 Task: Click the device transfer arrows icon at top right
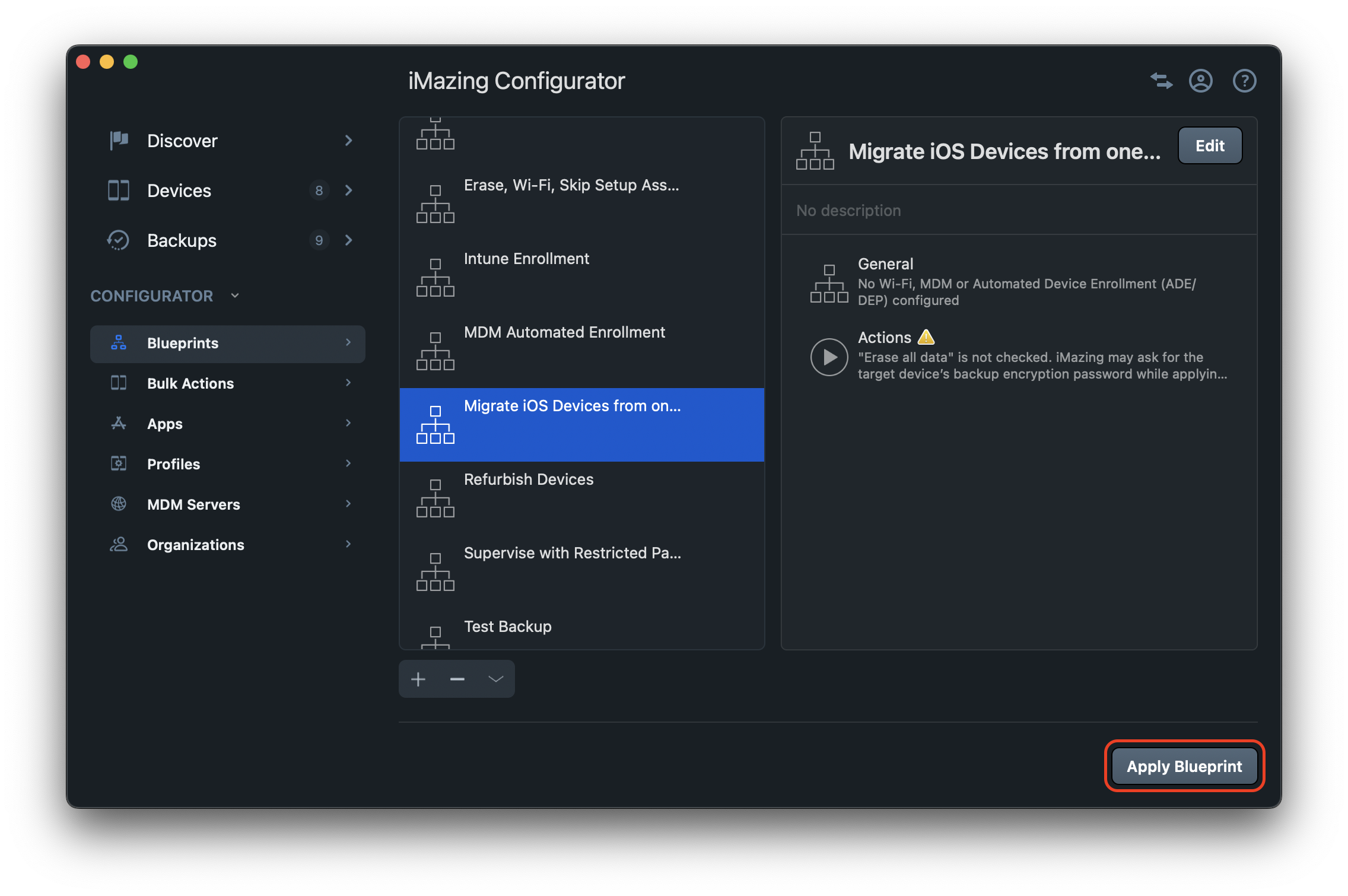click(x=1161, y=81)
